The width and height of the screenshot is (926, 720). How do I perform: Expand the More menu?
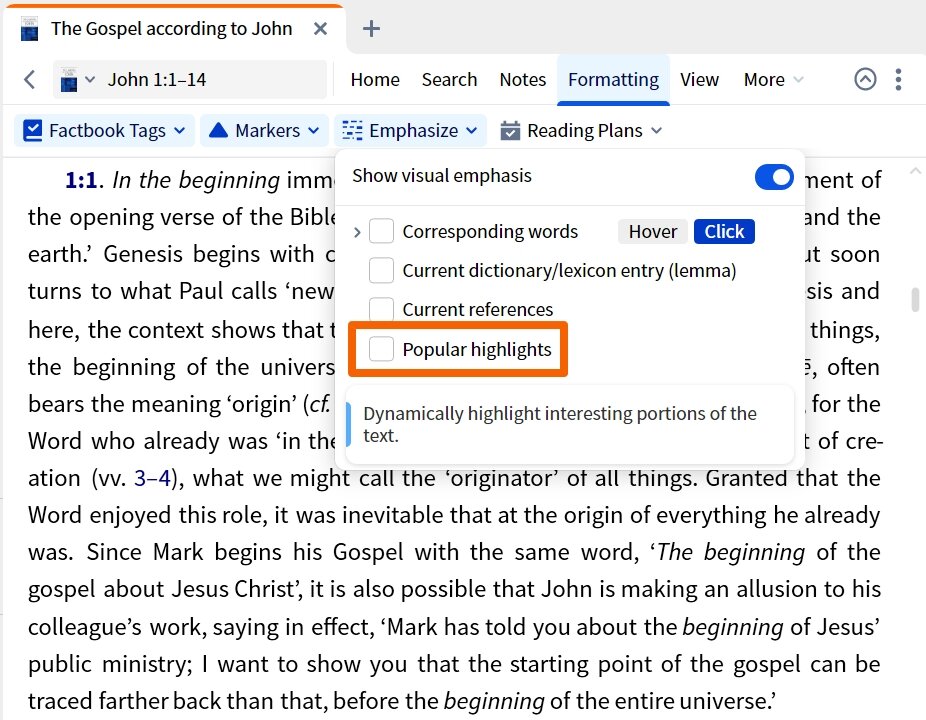pos(773,79)
